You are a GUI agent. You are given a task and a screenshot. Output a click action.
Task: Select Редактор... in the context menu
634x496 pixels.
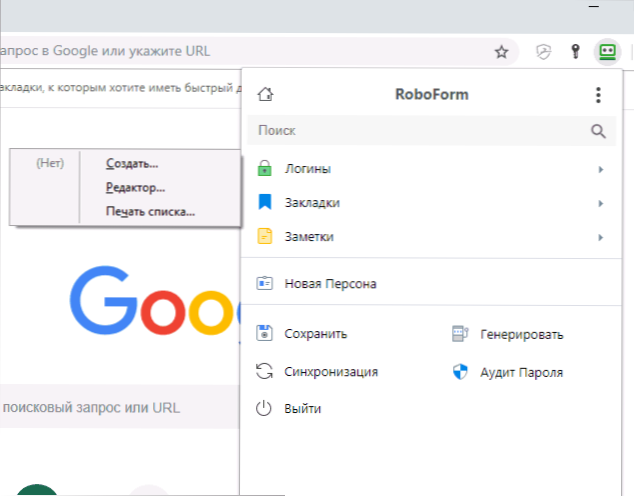135,188
